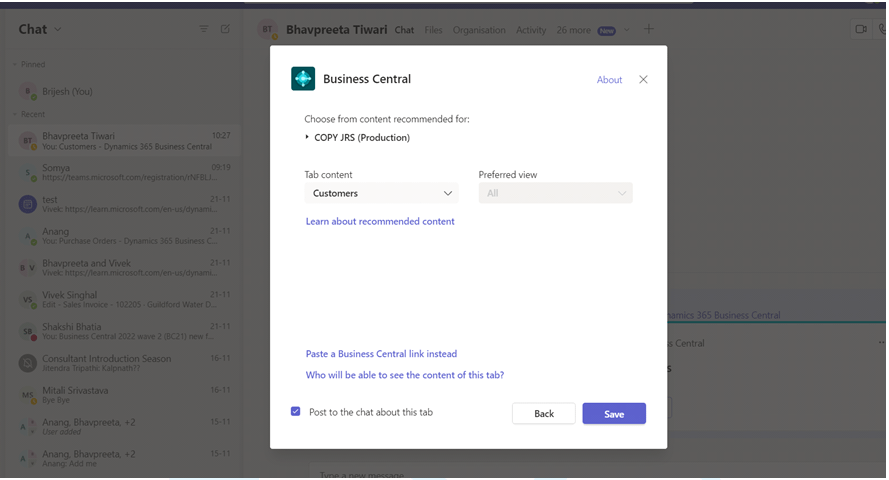
Task: Open Who will be able to see content link
Action: [x=405, y=375]
